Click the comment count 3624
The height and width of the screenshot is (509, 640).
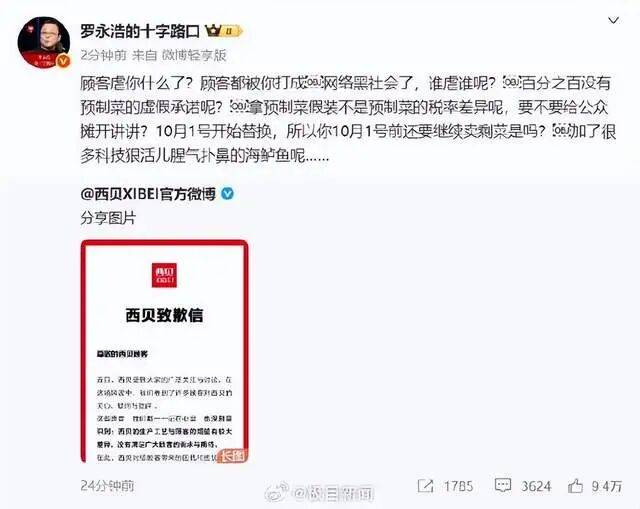536,486
